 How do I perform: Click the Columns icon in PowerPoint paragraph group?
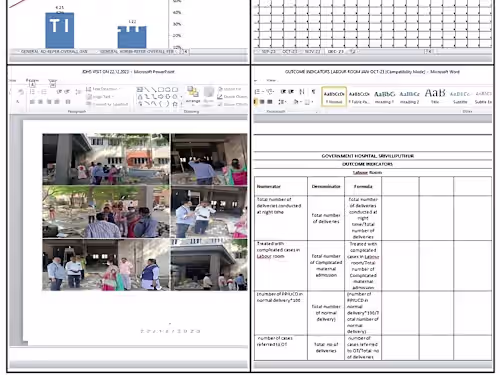(x=68, y=102)
